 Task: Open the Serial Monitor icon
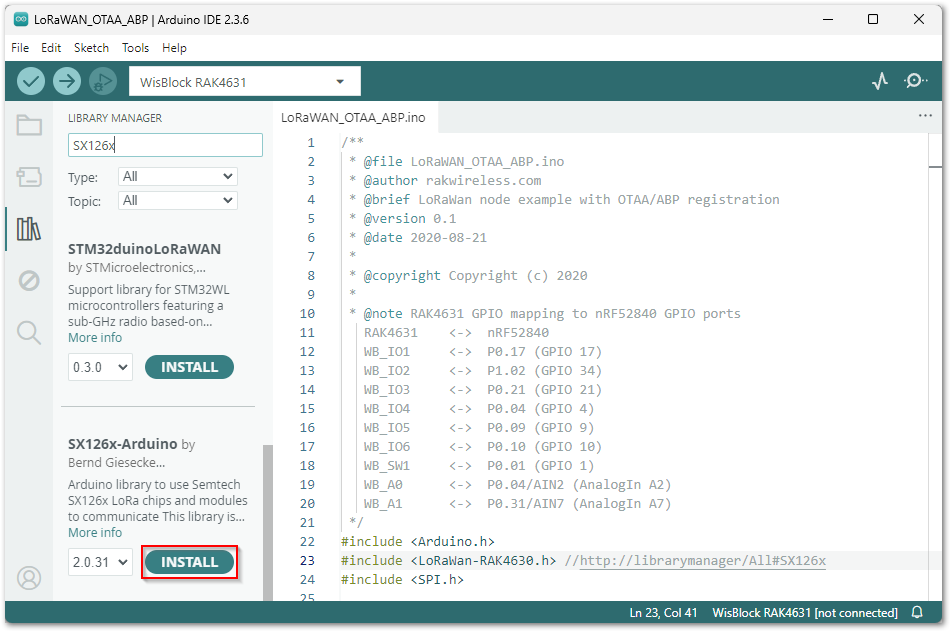point(915,81)
